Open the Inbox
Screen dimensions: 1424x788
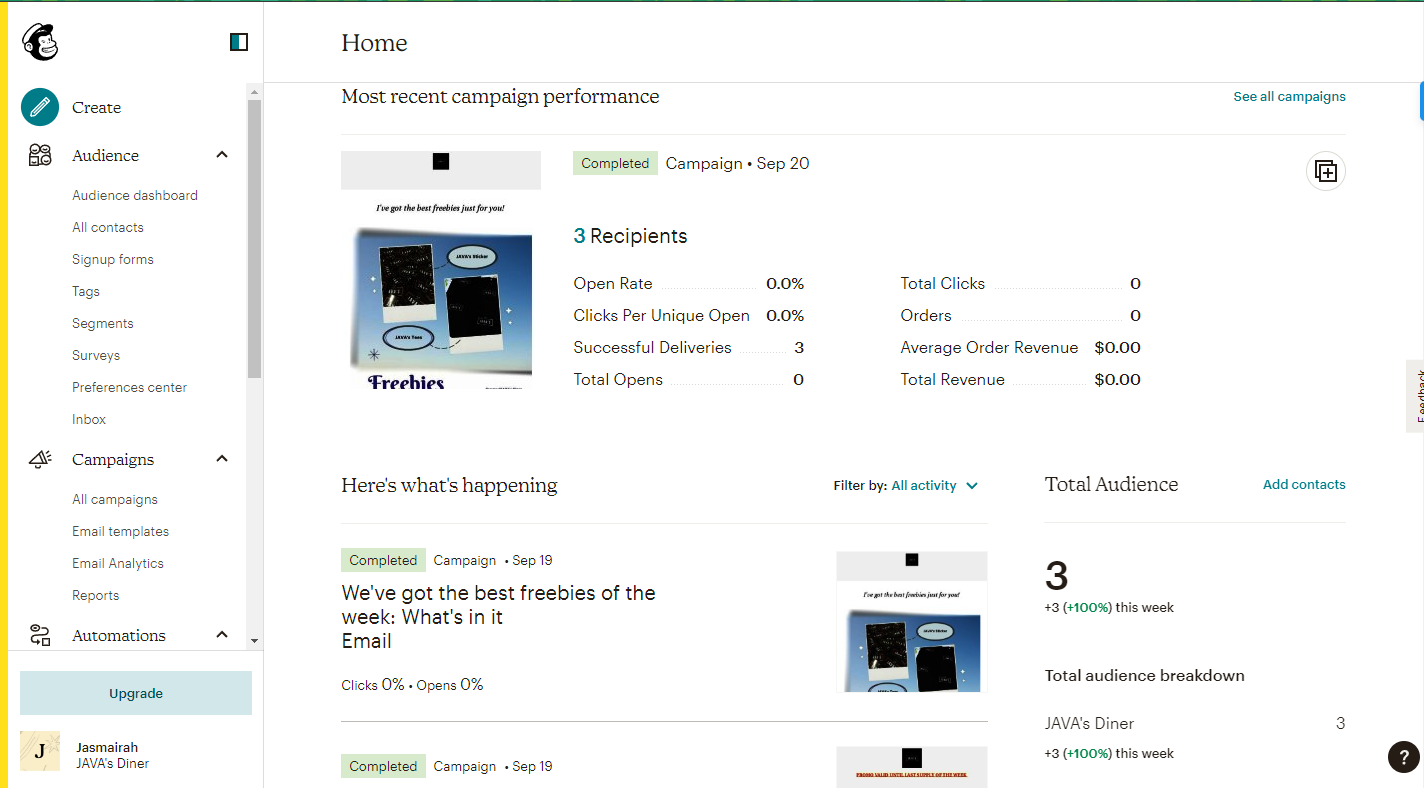(x=89, y=419)
